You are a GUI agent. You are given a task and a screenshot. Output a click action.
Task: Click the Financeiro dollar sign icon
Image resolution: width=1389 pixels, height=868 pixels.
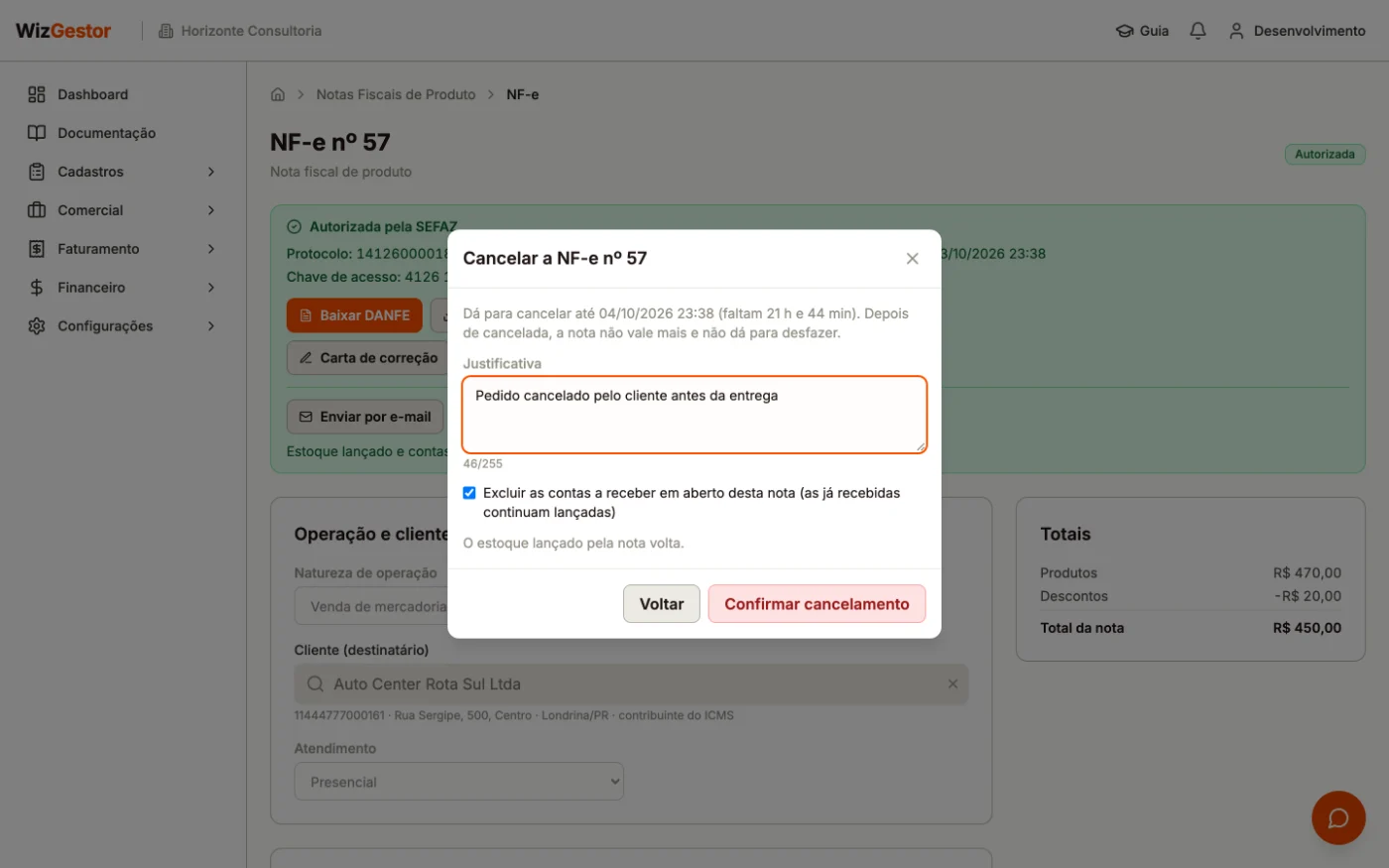pos(37,288)
